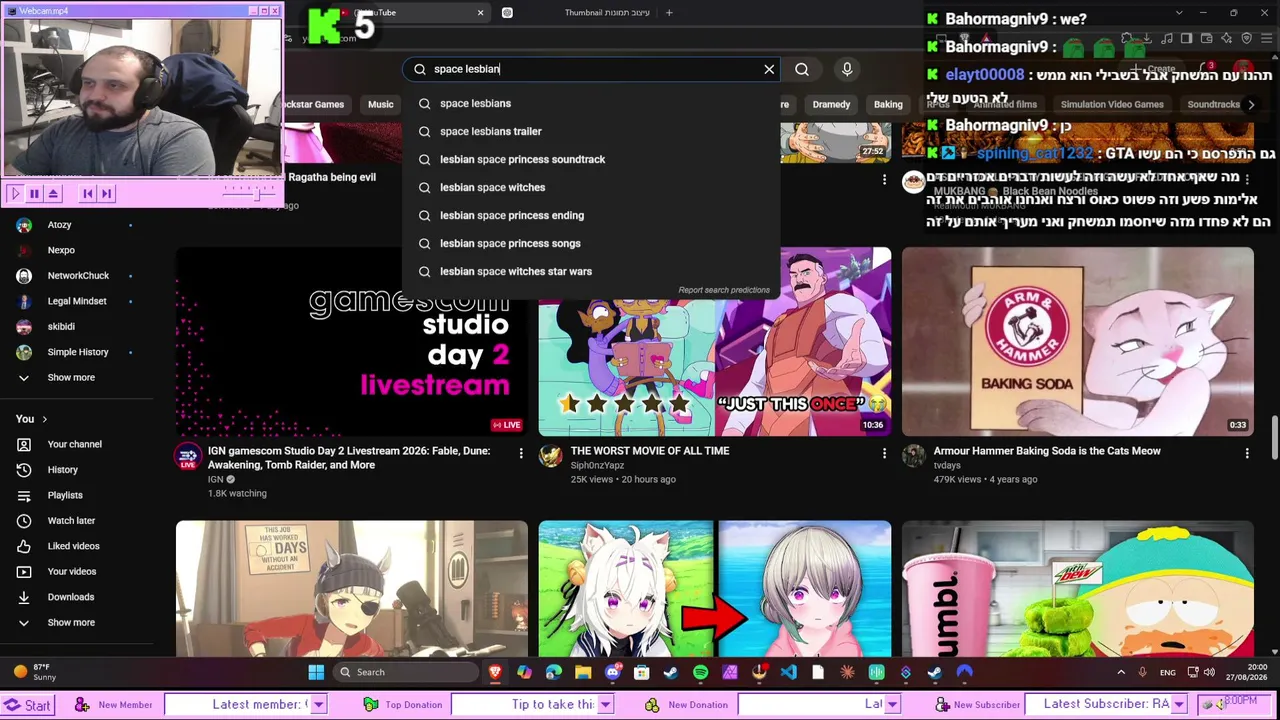Screen dimensions: 1280x720
Task: Pick 'lesbian space princess songs' suggestion
Action: 591,243
